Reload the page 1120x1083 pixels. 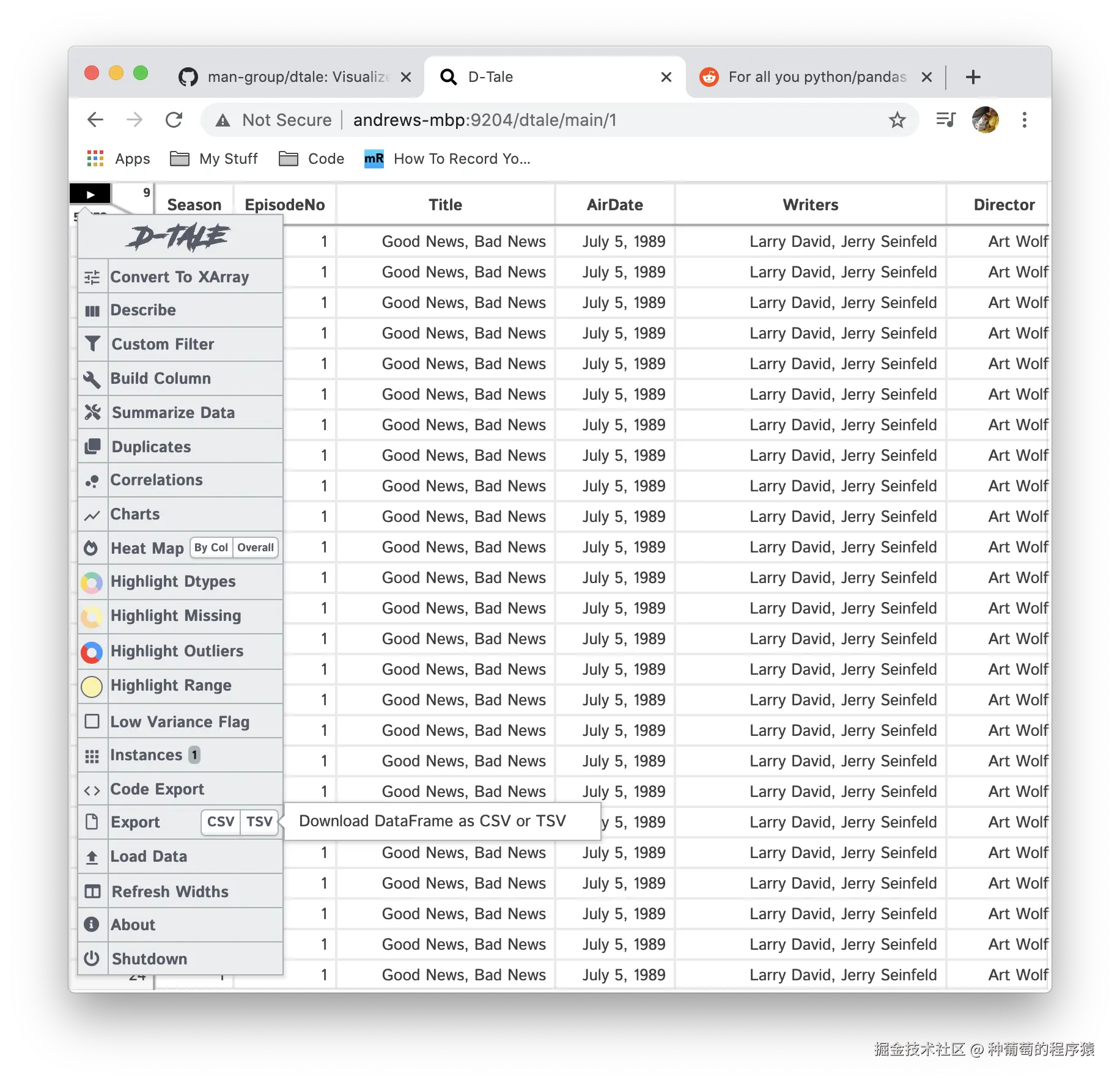(x=174, y=120)
